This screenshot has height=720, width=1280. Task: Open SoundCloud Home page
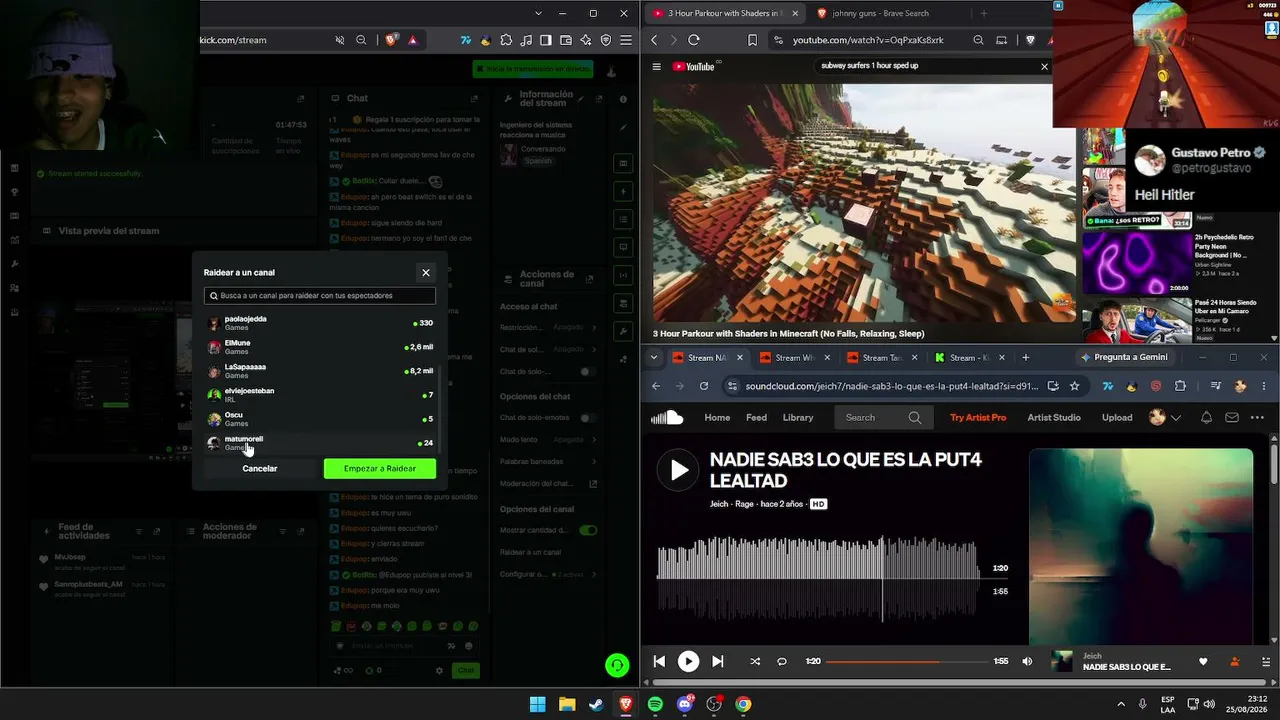click(717, 417)
